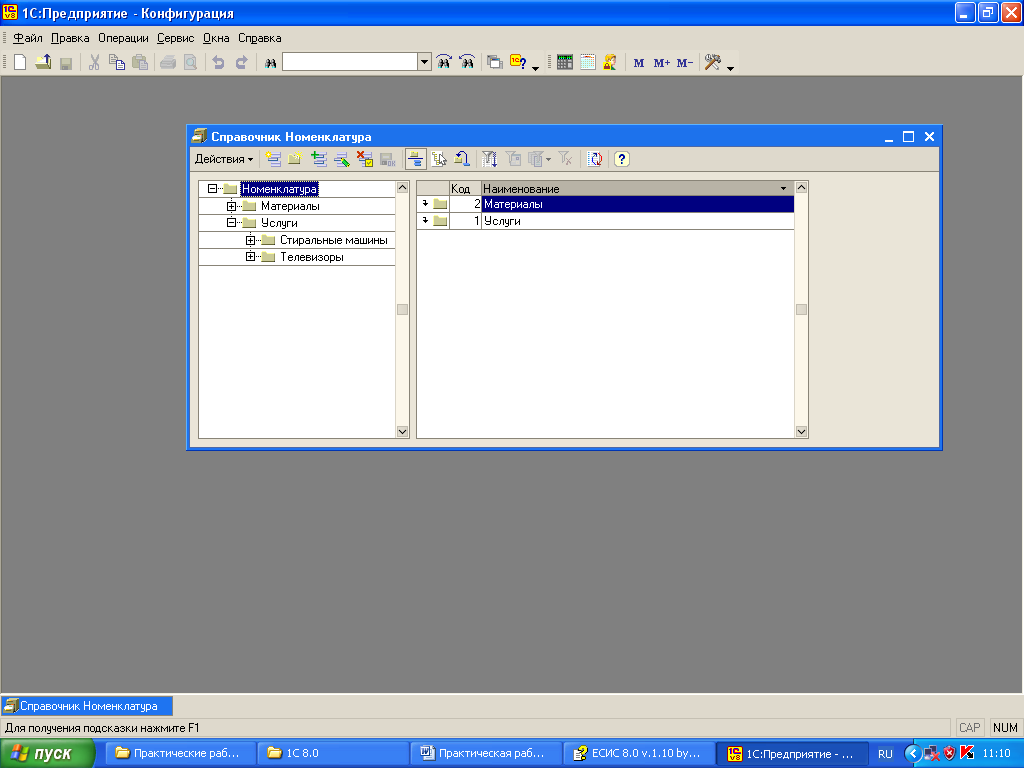Screen dimensions: 1024x768
Task: Click the help question mark in Справочник window
Action: 622,159
